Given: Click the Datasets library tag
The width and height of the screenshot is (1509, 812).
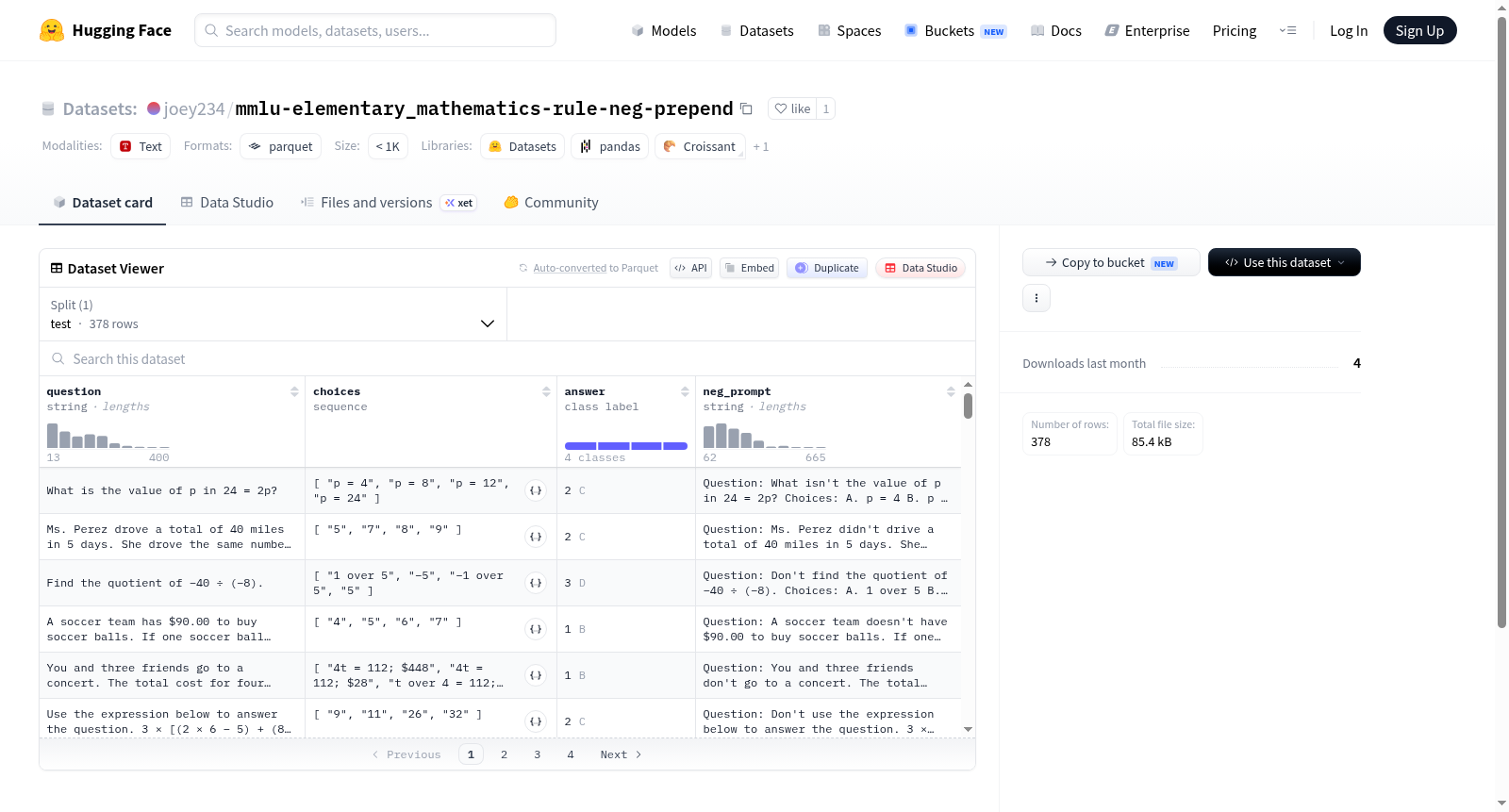Looking at the screenshot, I should click(522, 146).
